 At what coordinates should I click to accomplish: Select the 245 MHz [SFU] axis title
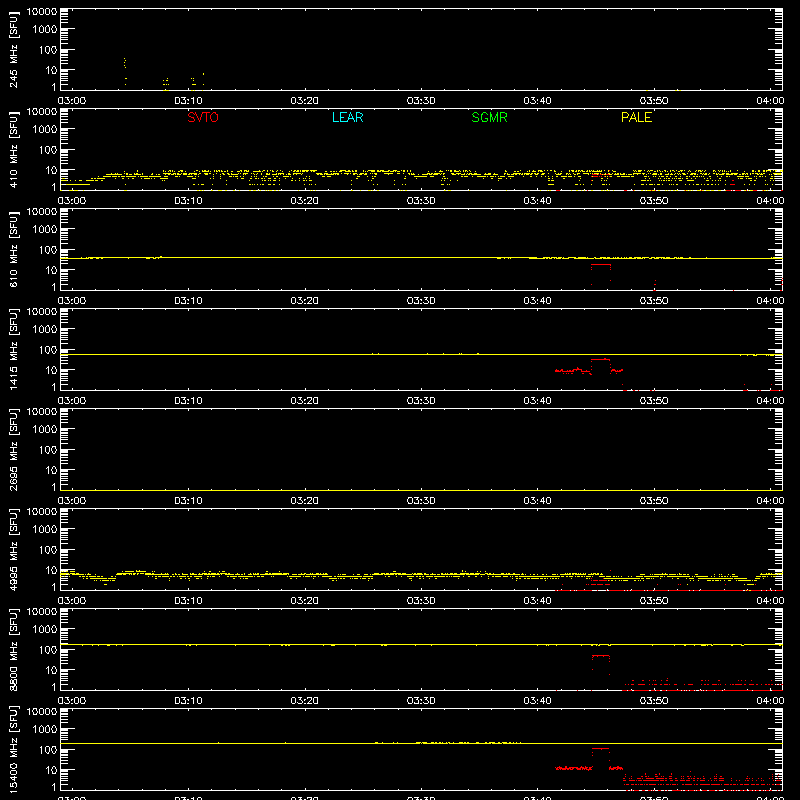[13, 49]
